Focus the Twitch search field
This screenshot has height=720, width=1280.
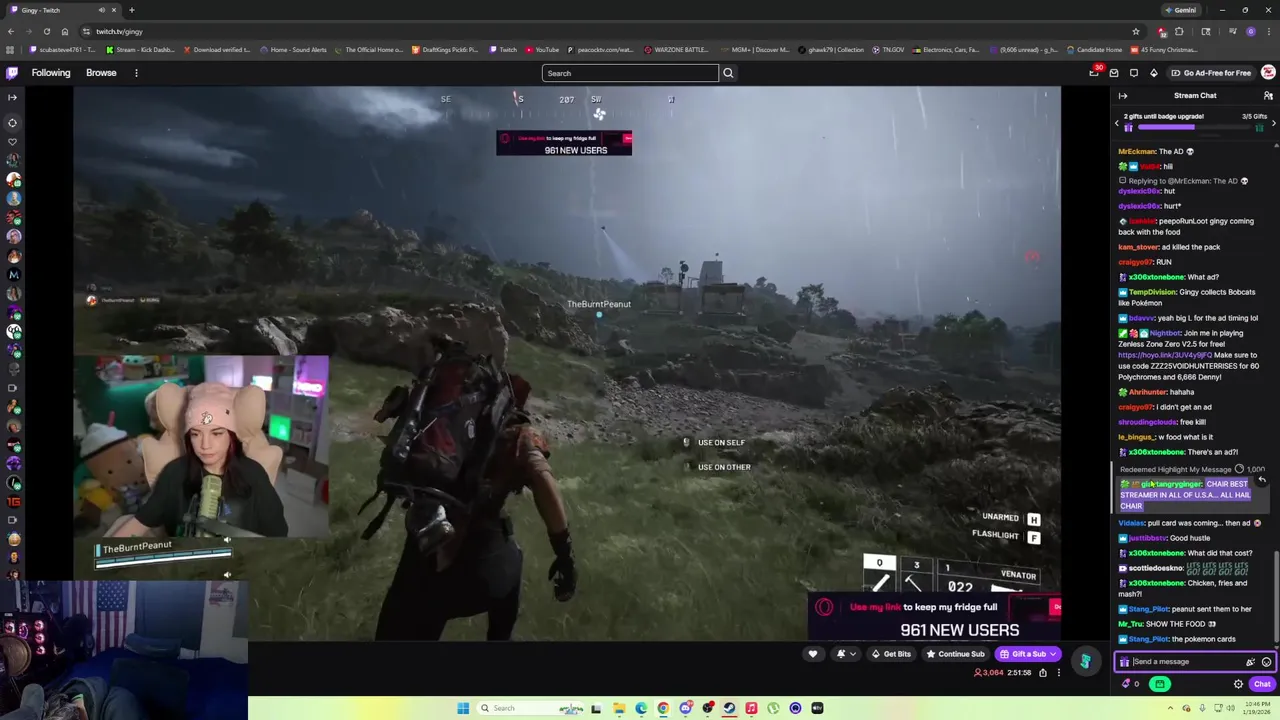tap(630, 73)
